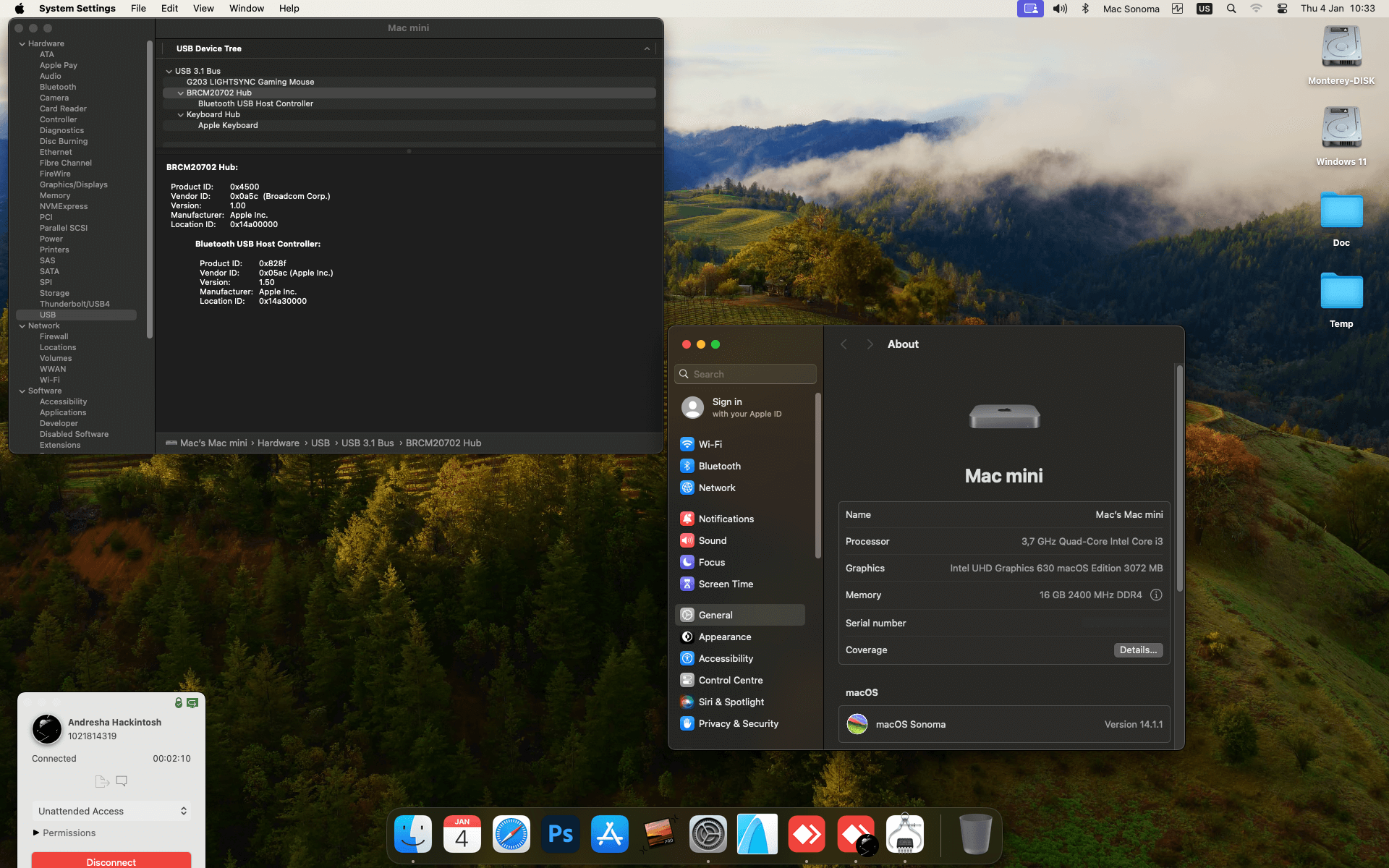The height and width of the screenshot is (868, 1389).
Task: Open Bluetooth settings in sidebar
Action: click(x=719, y=466)
